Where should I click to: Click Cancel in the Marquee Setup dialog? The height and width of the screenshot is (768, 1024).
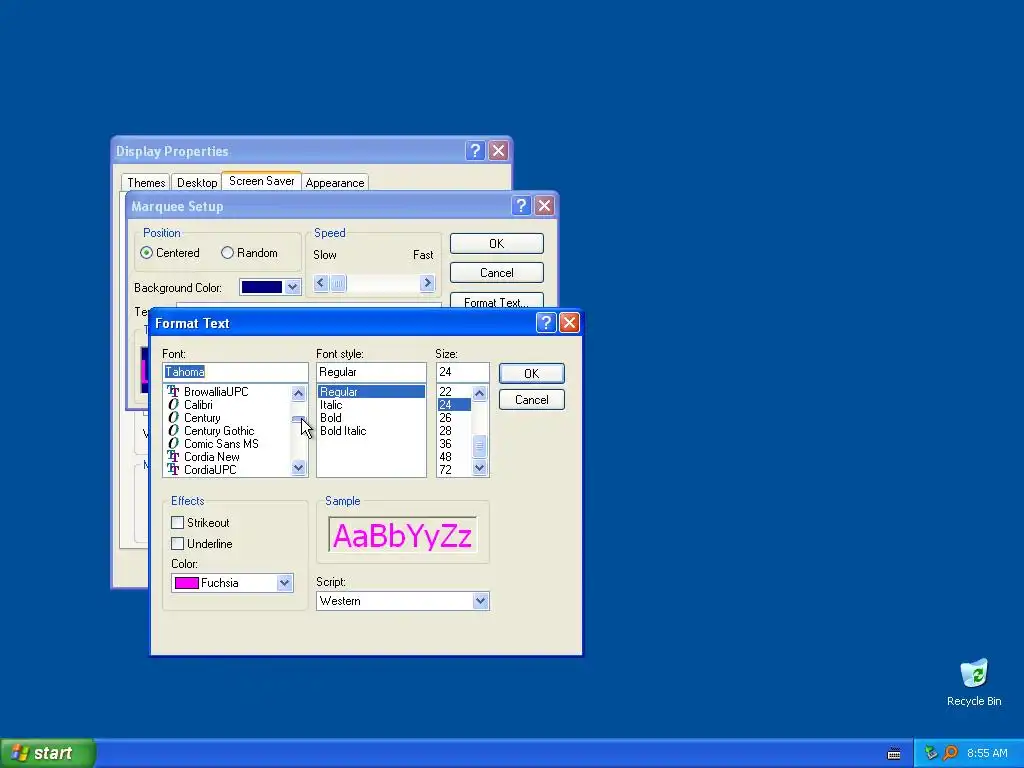tap(496, 273)
